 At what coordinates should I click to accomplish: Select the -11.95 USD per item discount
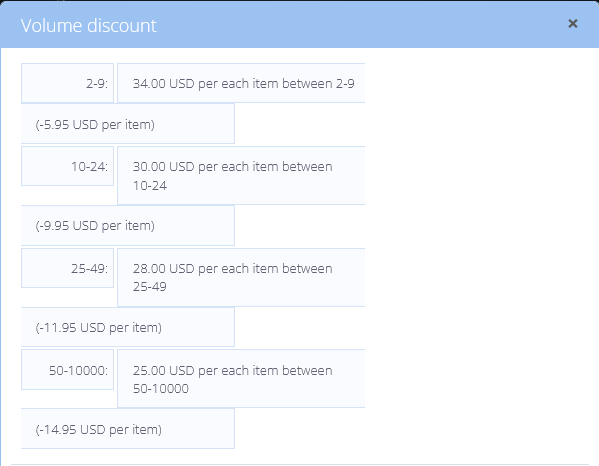(128, 327)
